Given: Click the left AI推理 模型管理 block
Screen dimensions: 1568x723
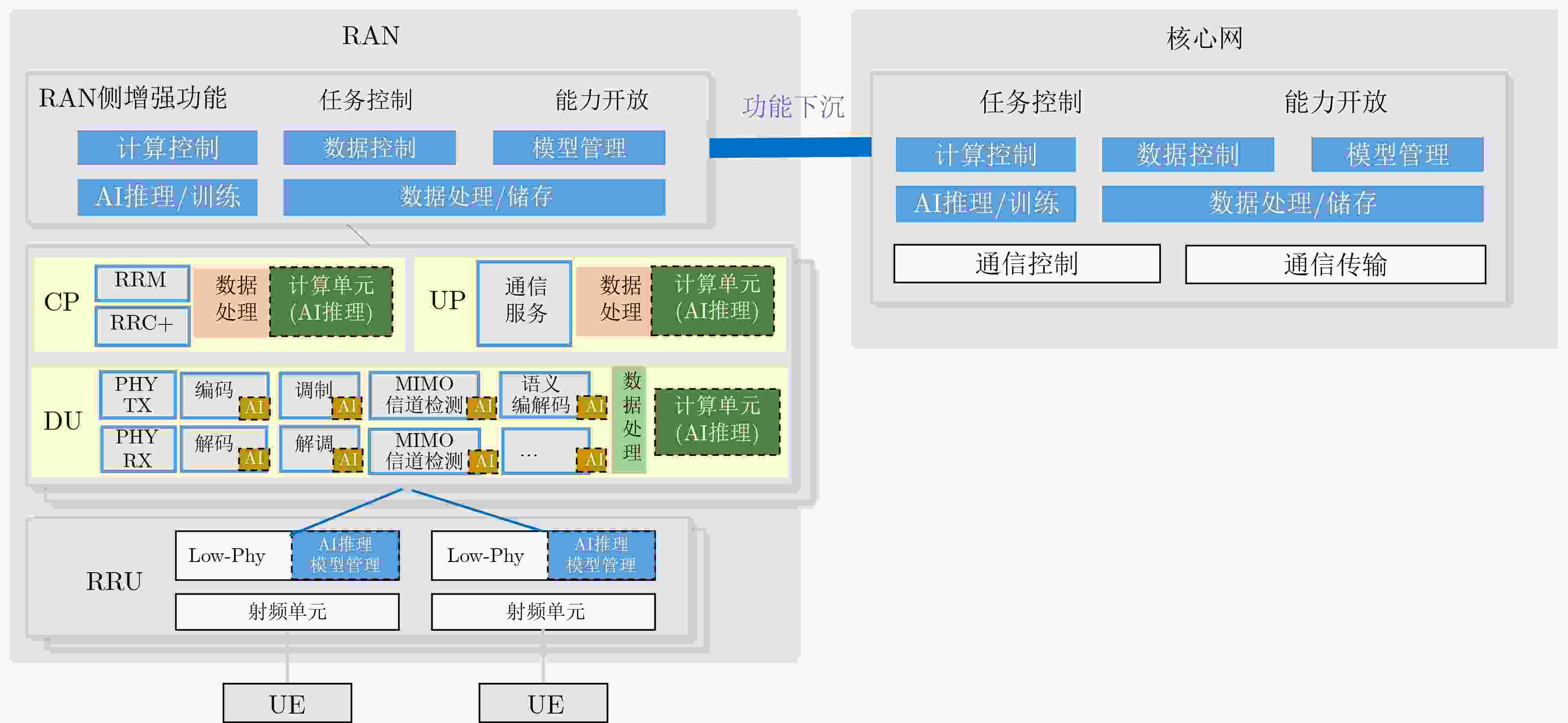Looking at the screenshot, I should tap(346, 555).
